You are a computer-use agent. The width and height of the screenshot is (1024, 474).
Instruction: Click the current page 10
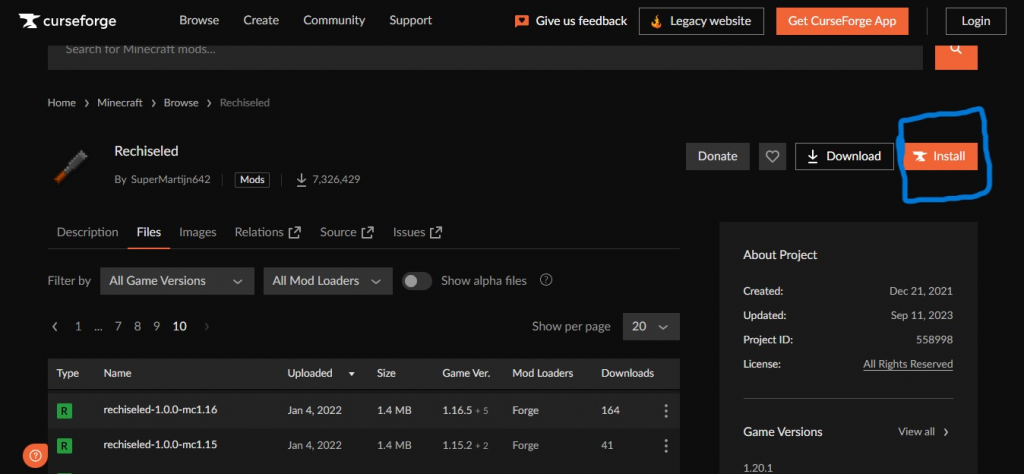tap(180, 326)
